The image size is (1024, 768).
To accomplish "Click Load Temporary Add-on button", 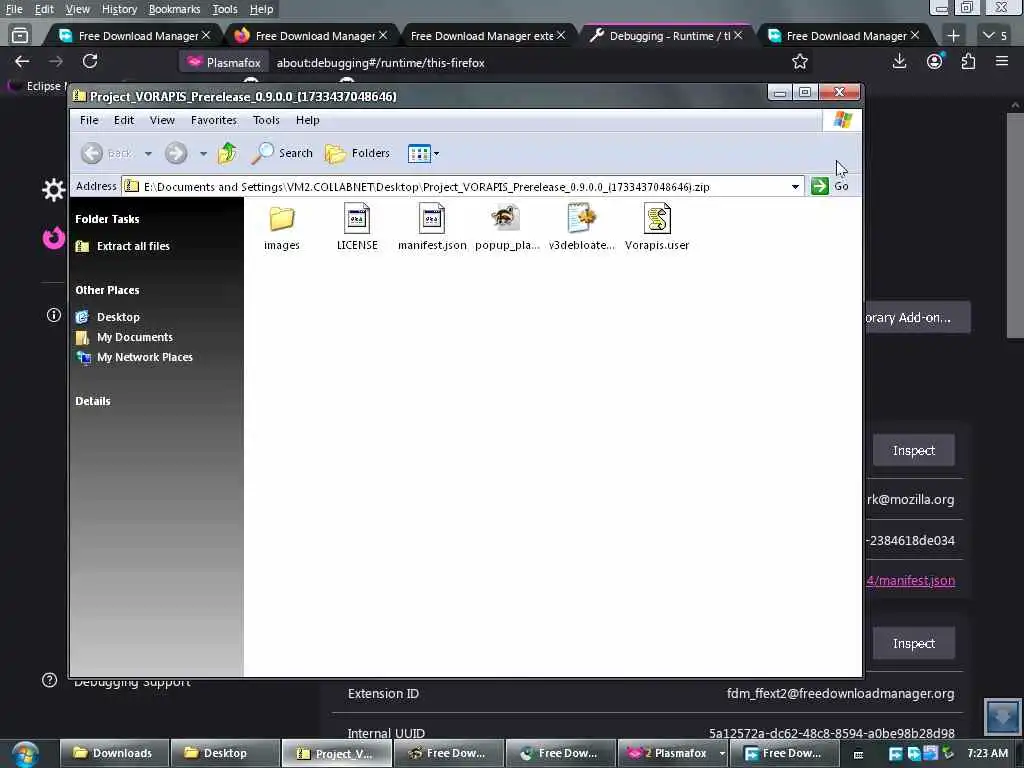I will 918,318.
